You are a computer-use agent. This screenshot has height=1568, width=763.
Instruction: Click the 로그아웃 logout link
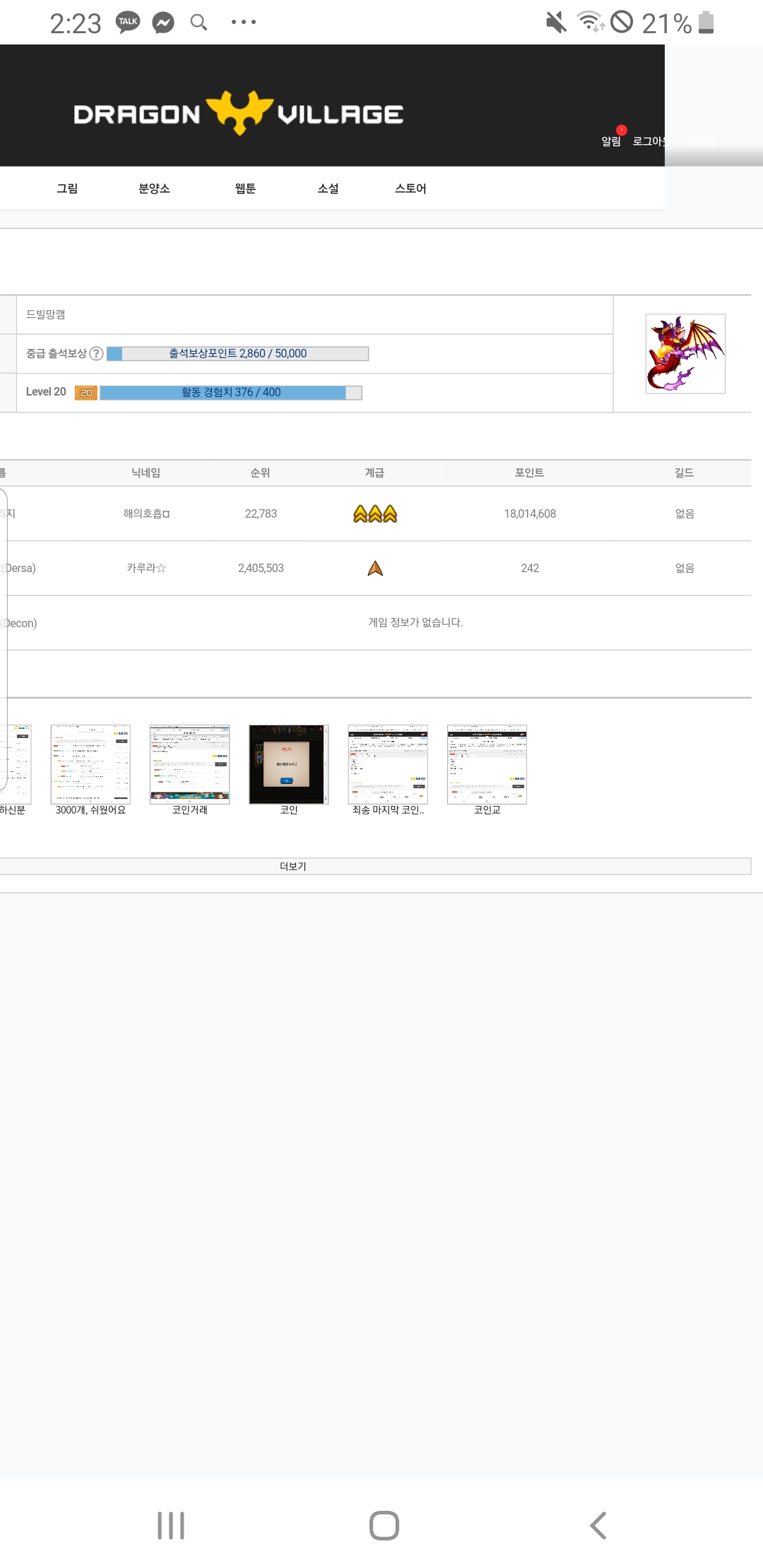pyautogui.click(x=649, y=141)
